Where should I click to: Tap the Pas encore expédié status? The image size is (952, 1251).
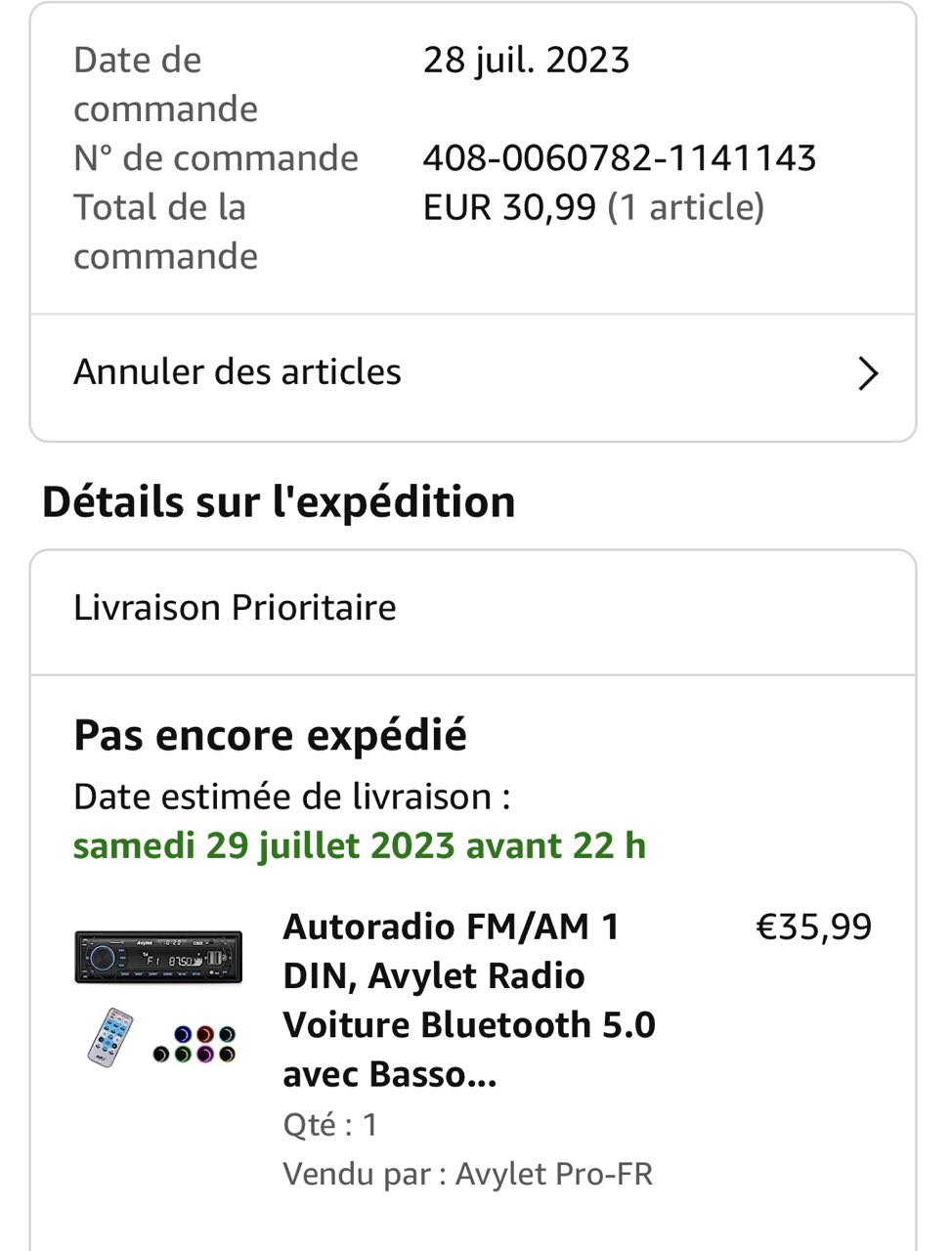(x=271, y=736)
